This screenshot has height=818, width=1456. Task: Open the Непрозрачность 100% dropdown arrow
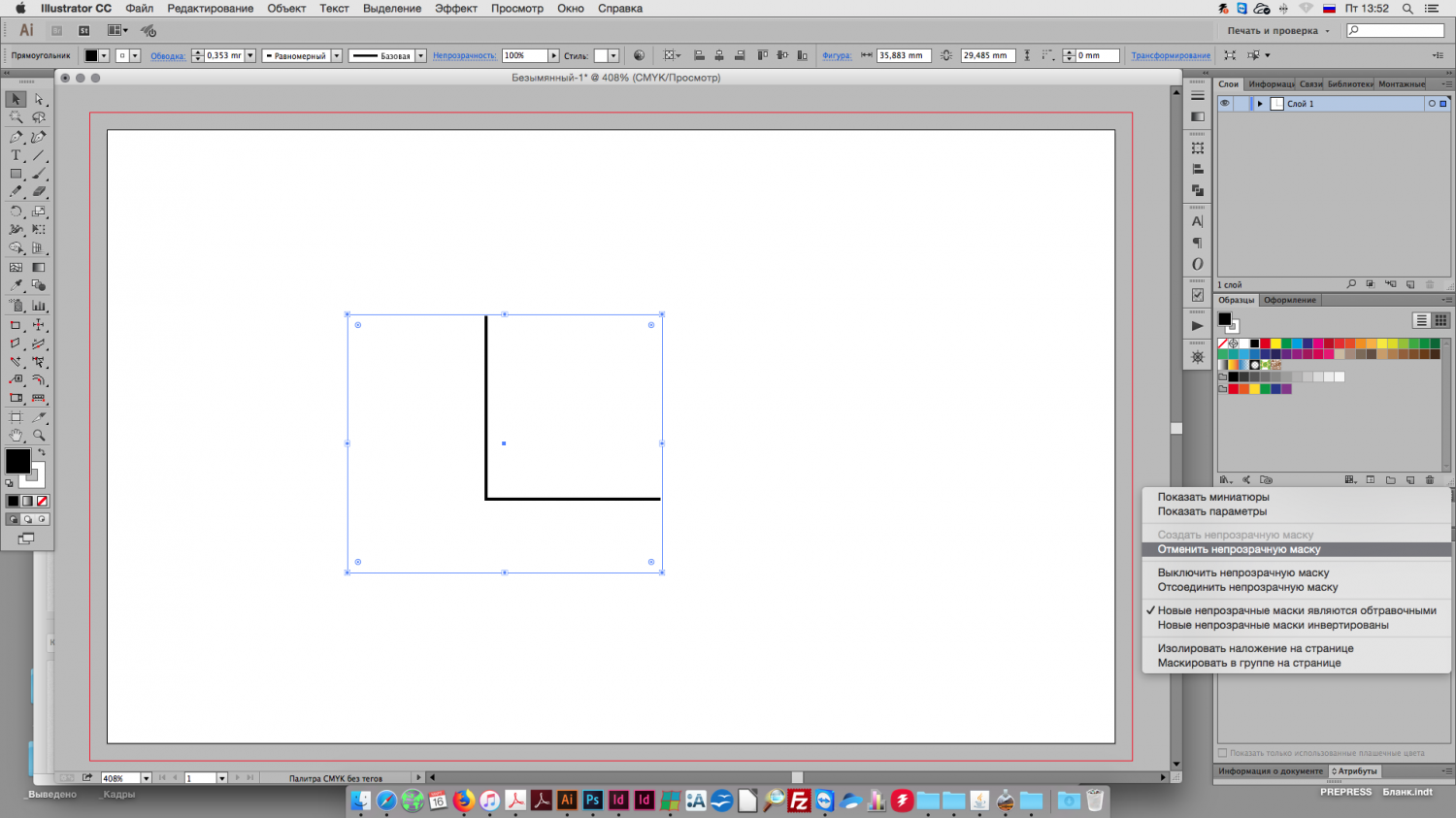tap(553, 56)
